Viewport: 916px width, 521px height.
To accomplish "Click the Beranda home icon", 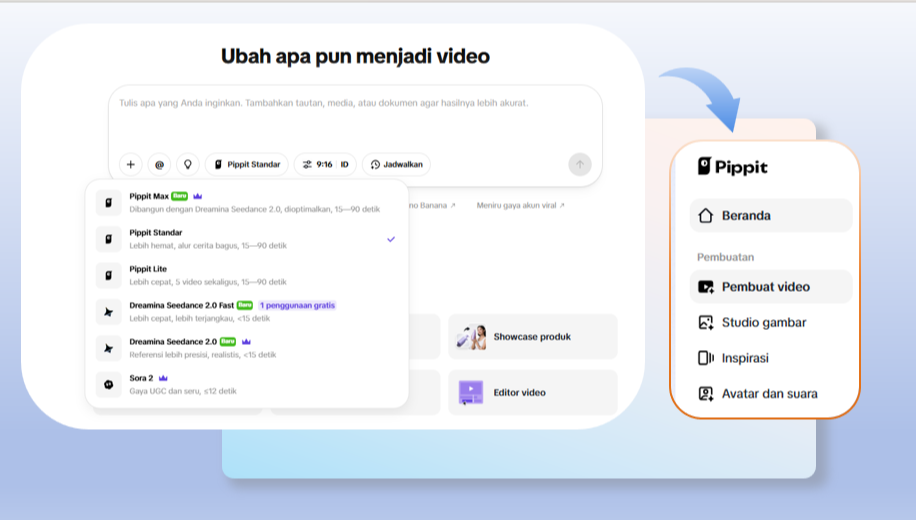I will (x=706, y=216).
